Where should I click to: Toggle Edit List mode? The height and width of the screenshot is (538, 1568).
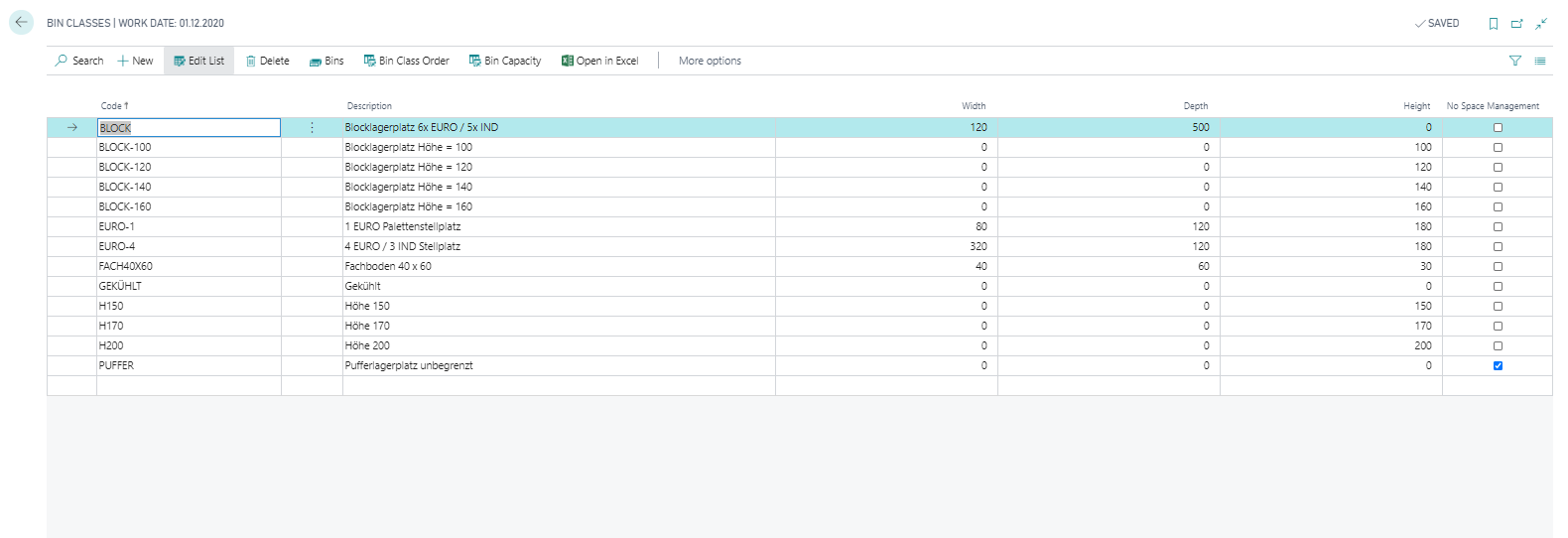click(198, 61)
